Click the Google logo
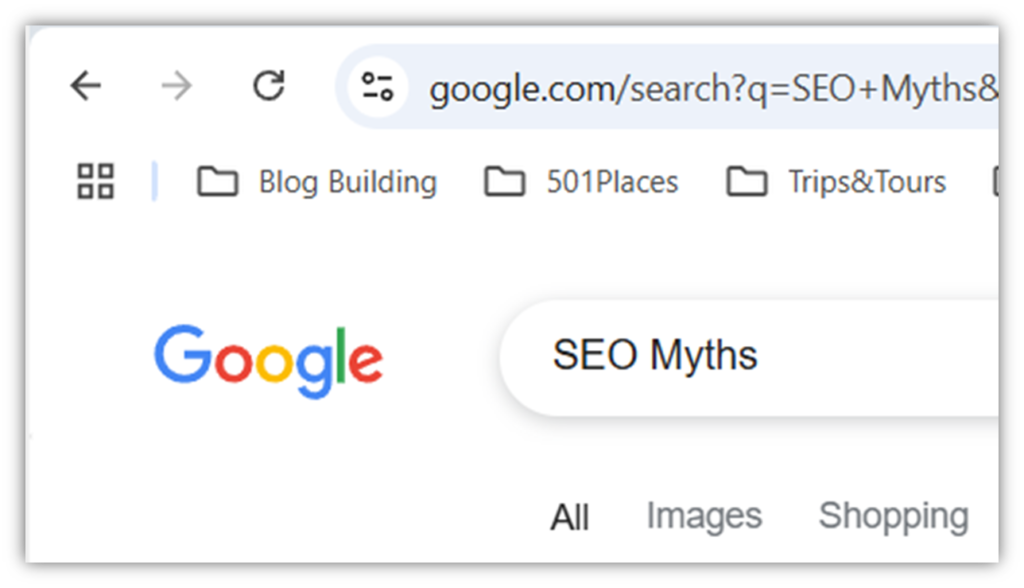The width and height of the screenshot is (1024, 588). (268, 358)
